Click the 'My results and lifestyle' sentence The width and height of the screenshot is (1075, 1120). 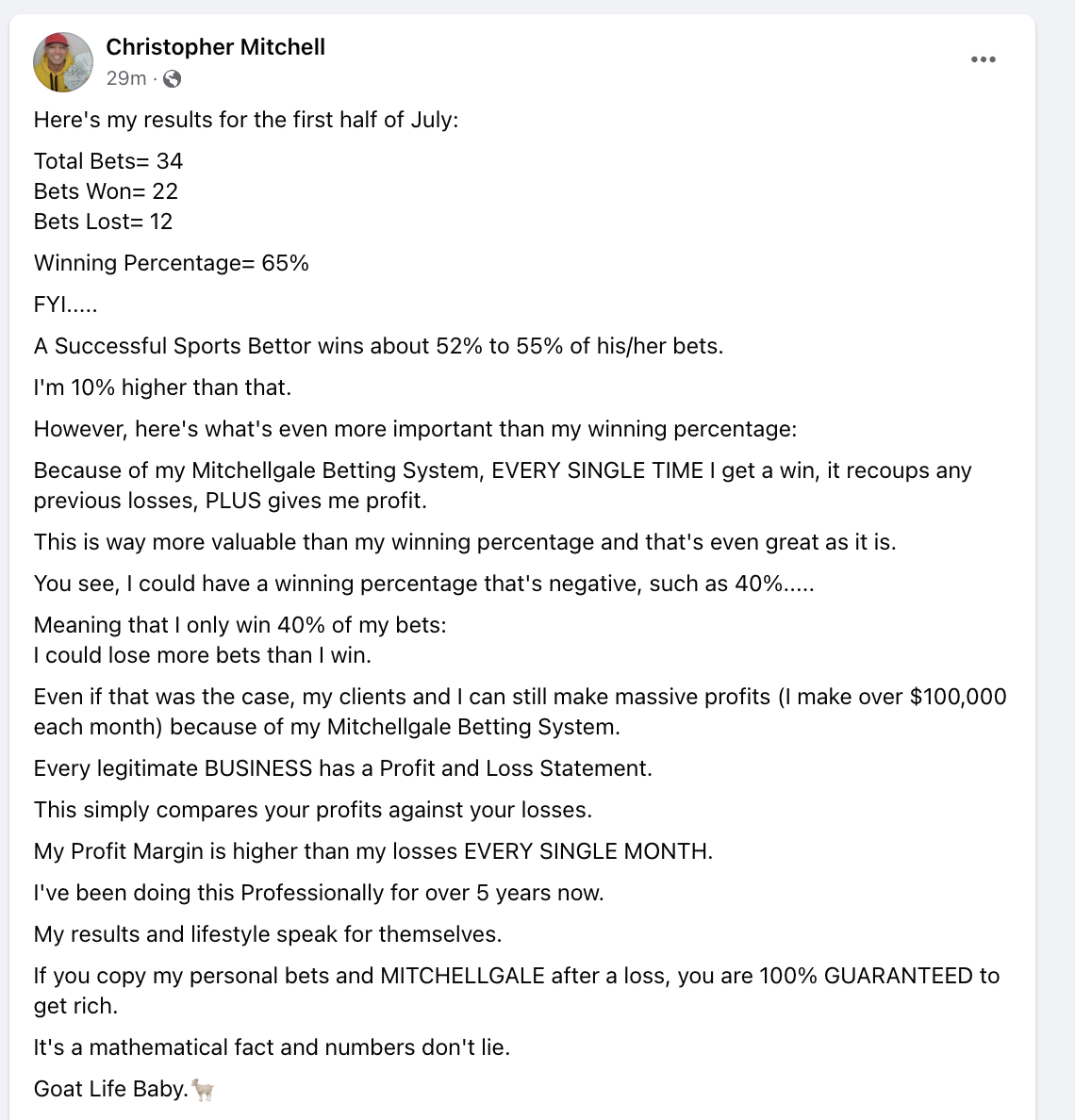click(x=268, y=934)
